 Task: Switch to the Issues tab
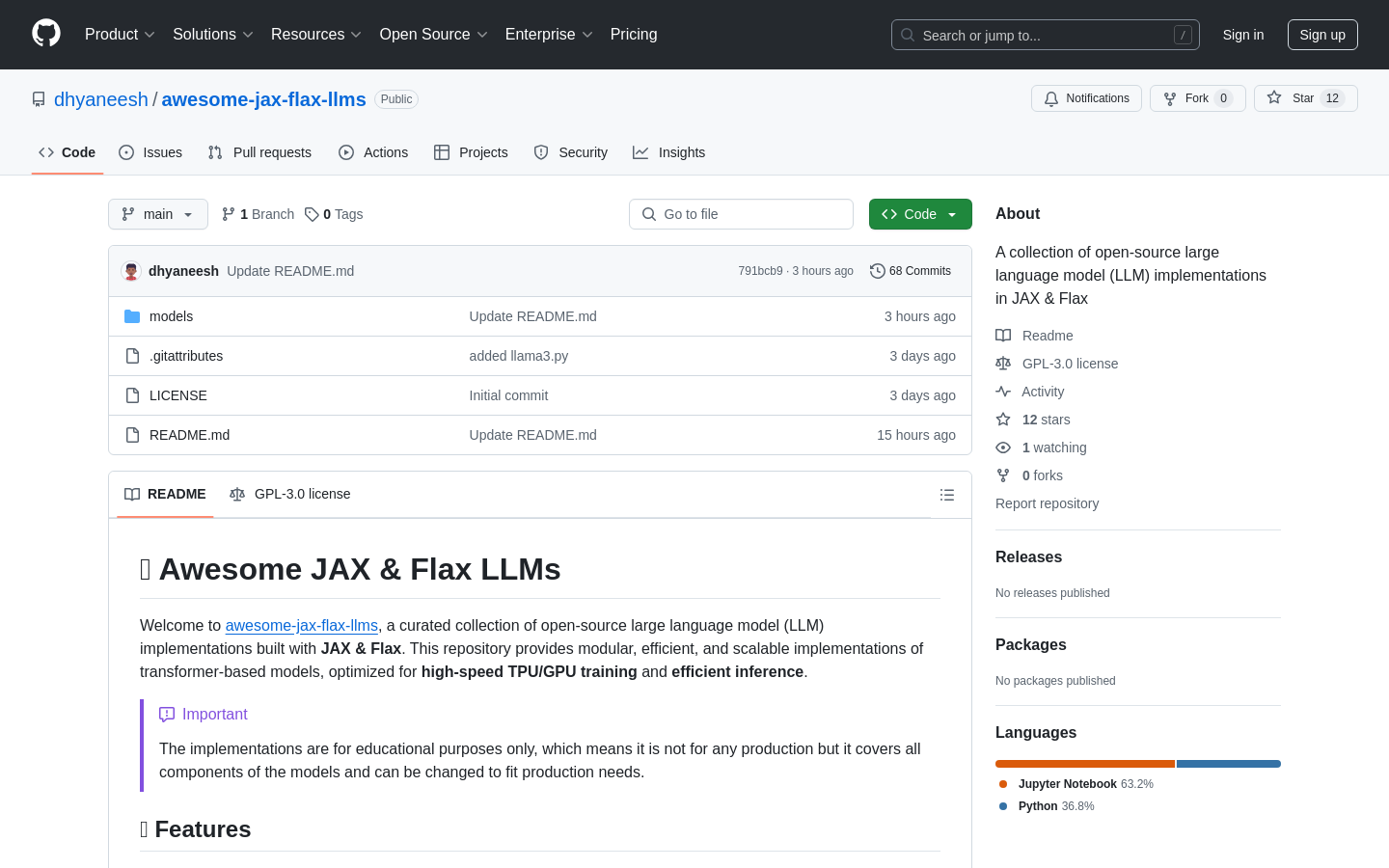click(150, 152)
